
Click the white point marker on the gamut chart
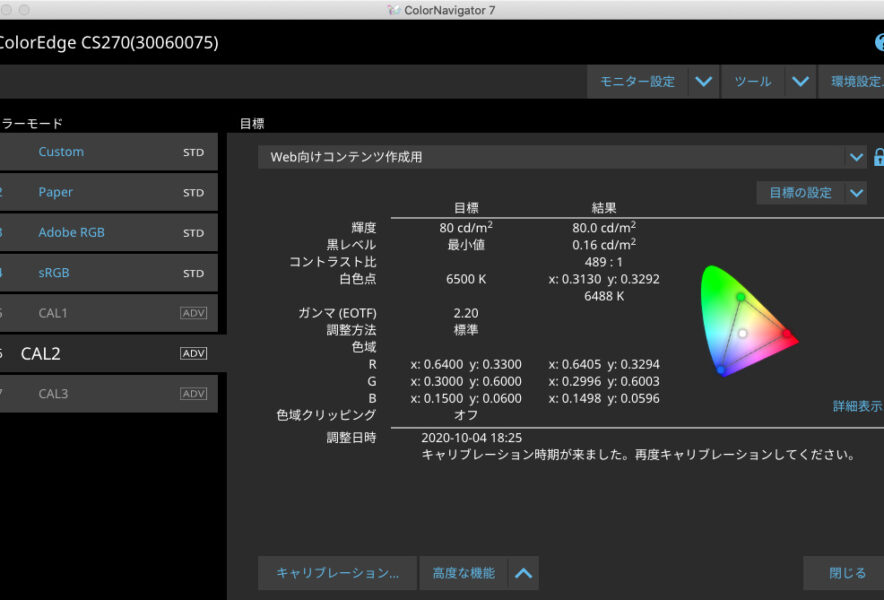[742, 333]
